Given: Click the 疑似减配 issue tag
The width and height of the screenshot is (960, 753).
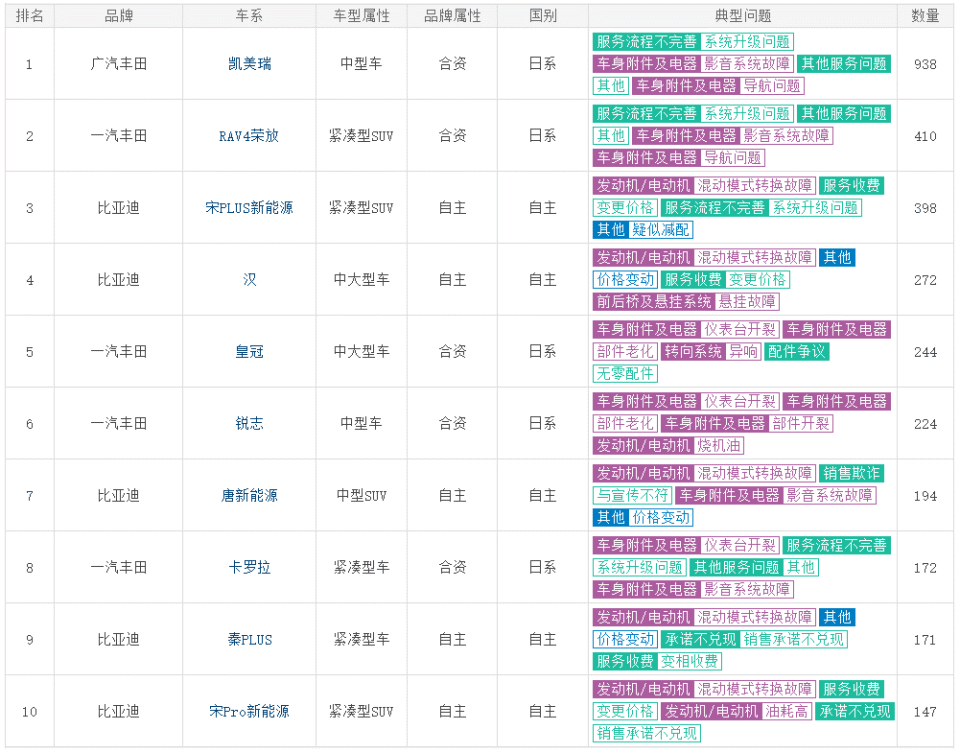Looking at the screenshot, I should click(662, 230).
